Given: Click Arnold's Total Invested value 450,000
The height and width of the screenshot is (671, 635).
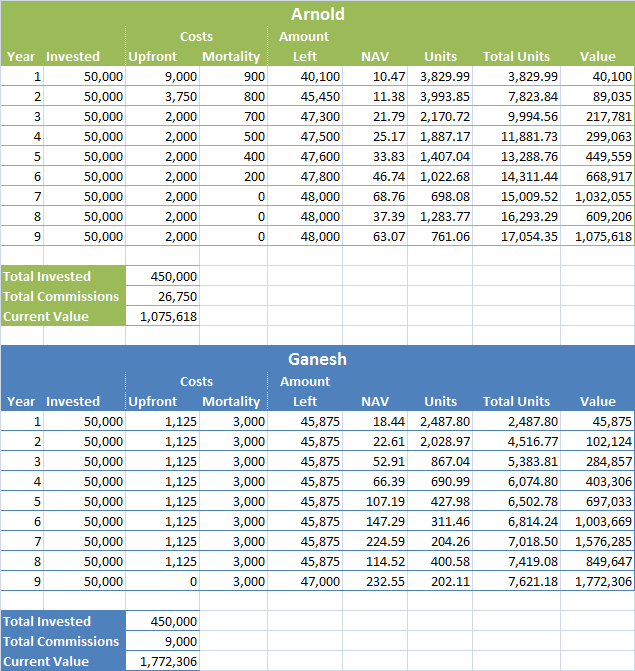Looking at the screenshot, I should (x=173, y=276).
